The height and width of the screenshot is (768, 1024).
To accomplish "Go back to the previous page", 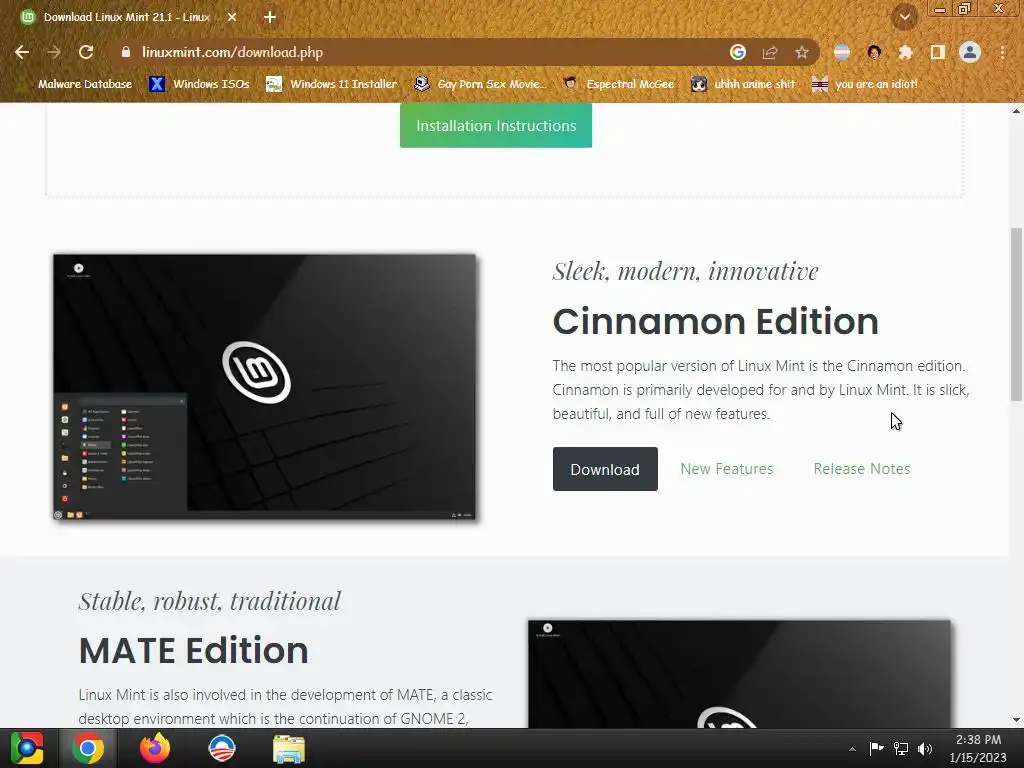I will click(x=22, y=52).
